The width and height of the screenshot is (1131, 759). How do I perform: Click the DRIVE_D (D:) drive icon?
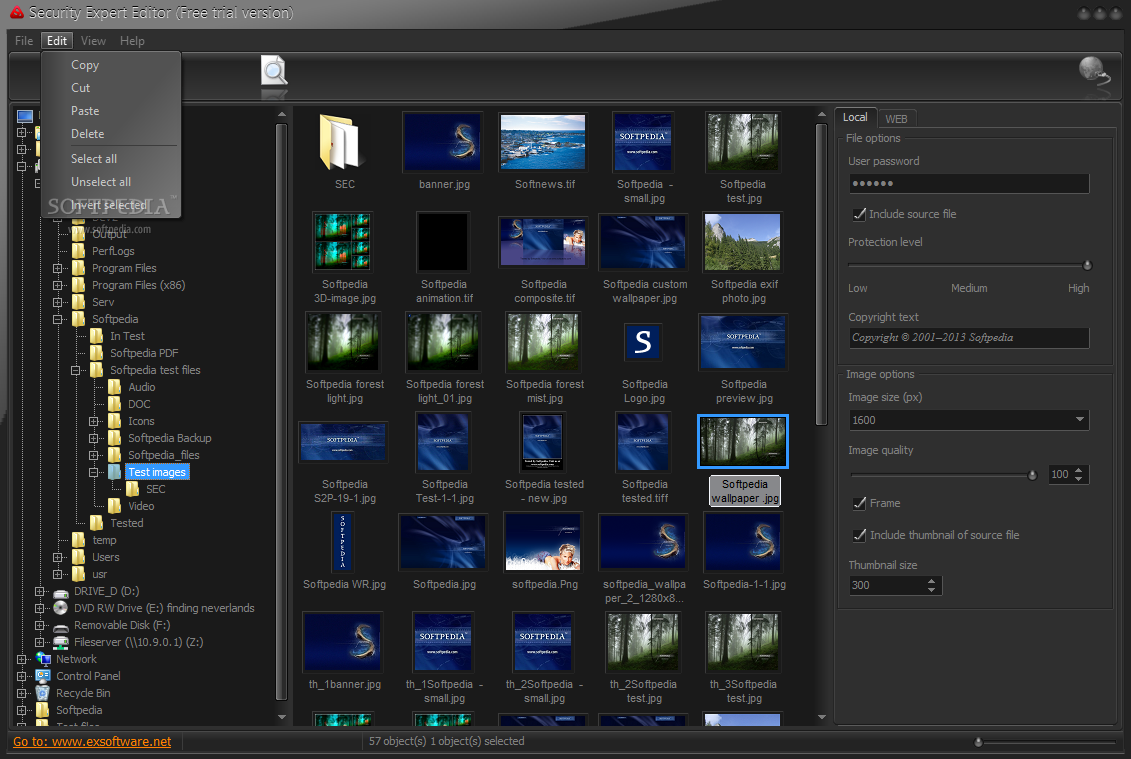point(61,592)
